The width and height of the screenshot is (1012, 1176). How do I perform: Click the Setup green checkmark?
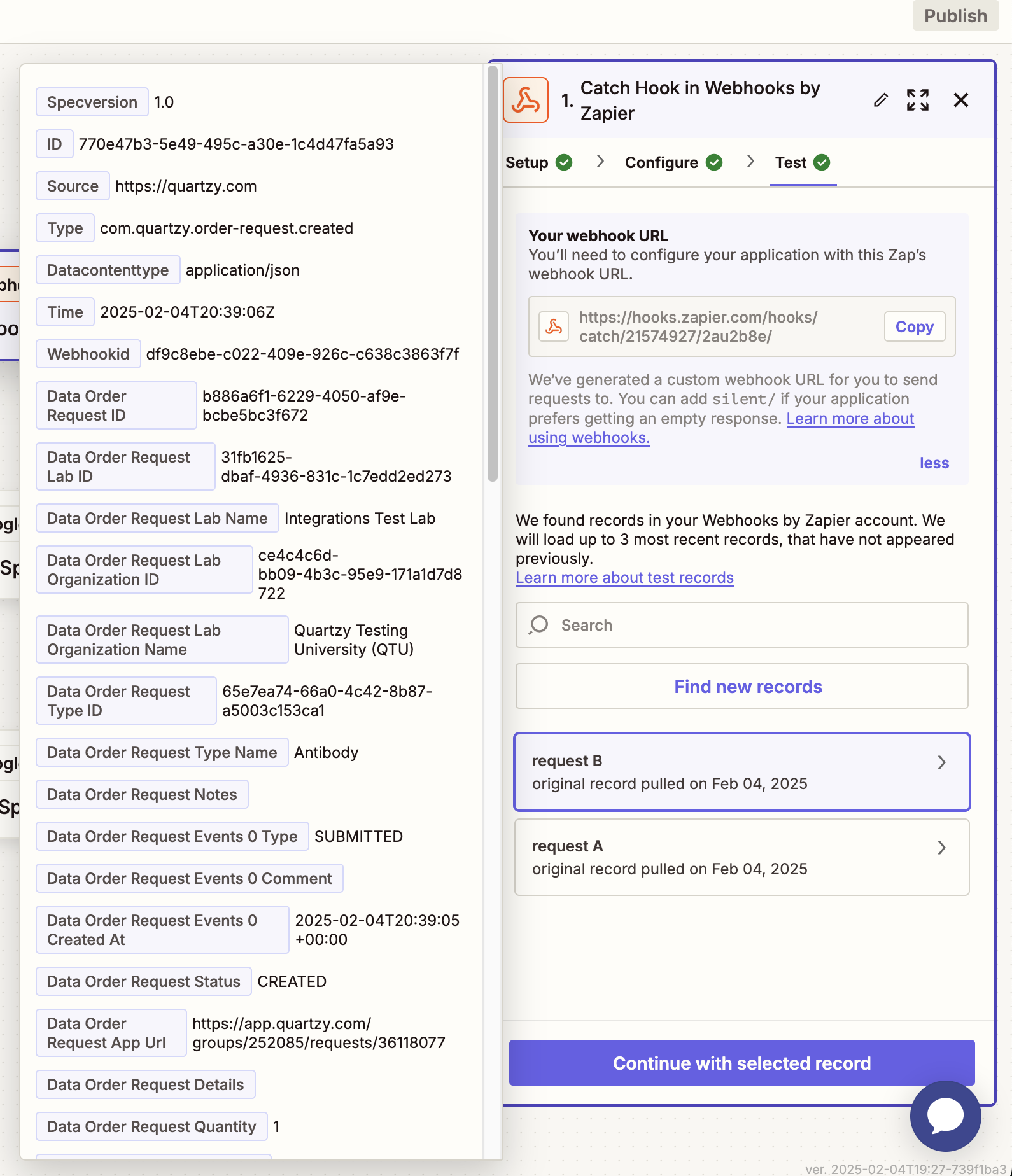click(x=564, y=162)
